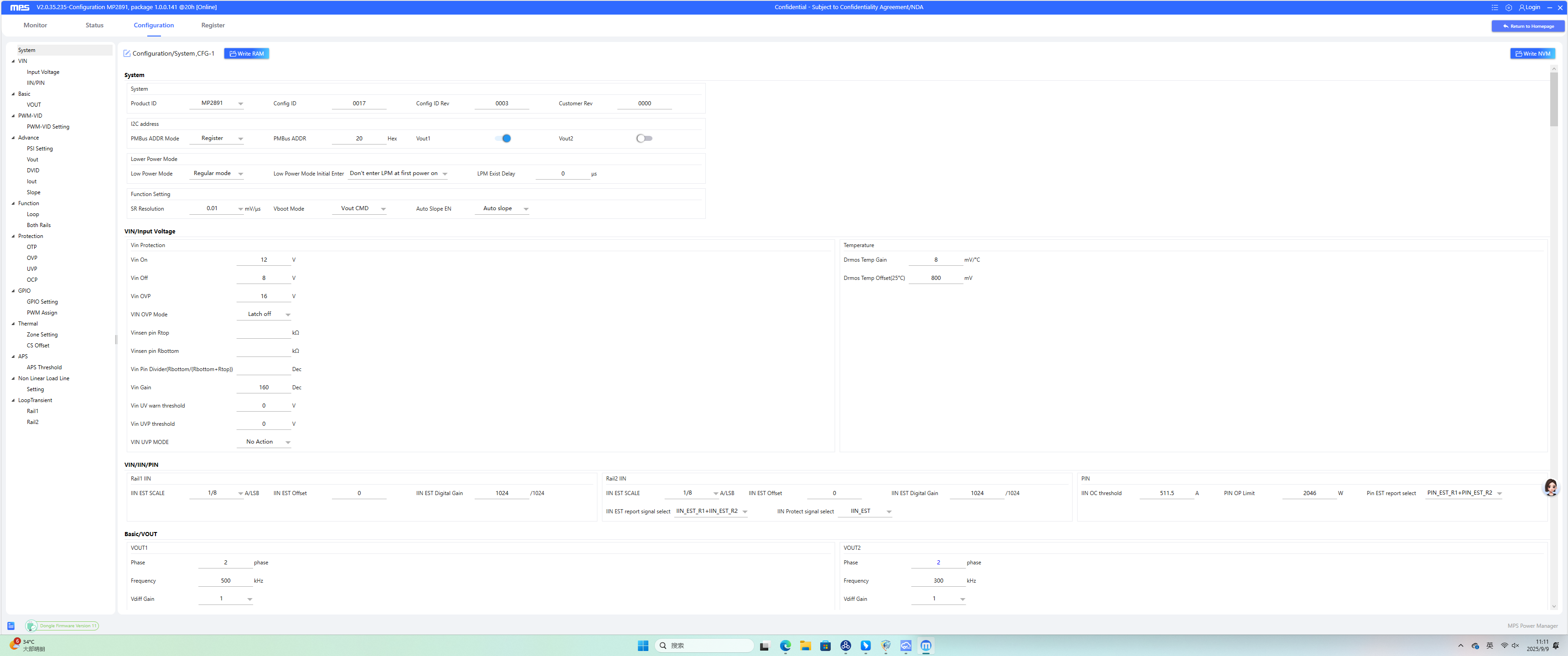Click the edit icon beside Configuration/System path
The image size is (1568, 656).
pyautogui.click(x=127, y=53)
